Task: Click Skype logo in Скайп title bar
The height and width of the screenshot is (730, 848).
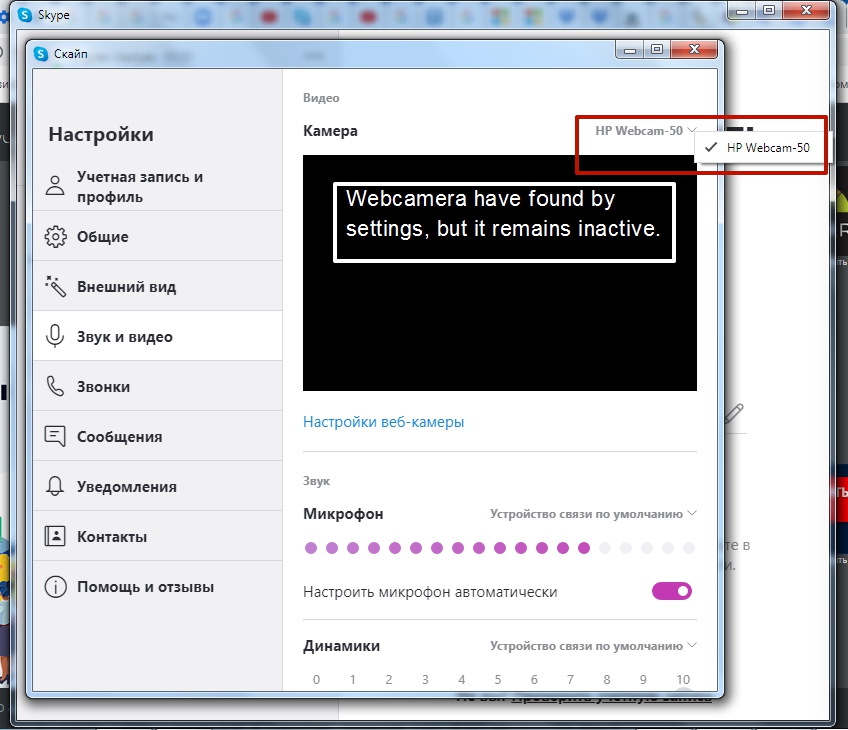Action: pos(41,54)
